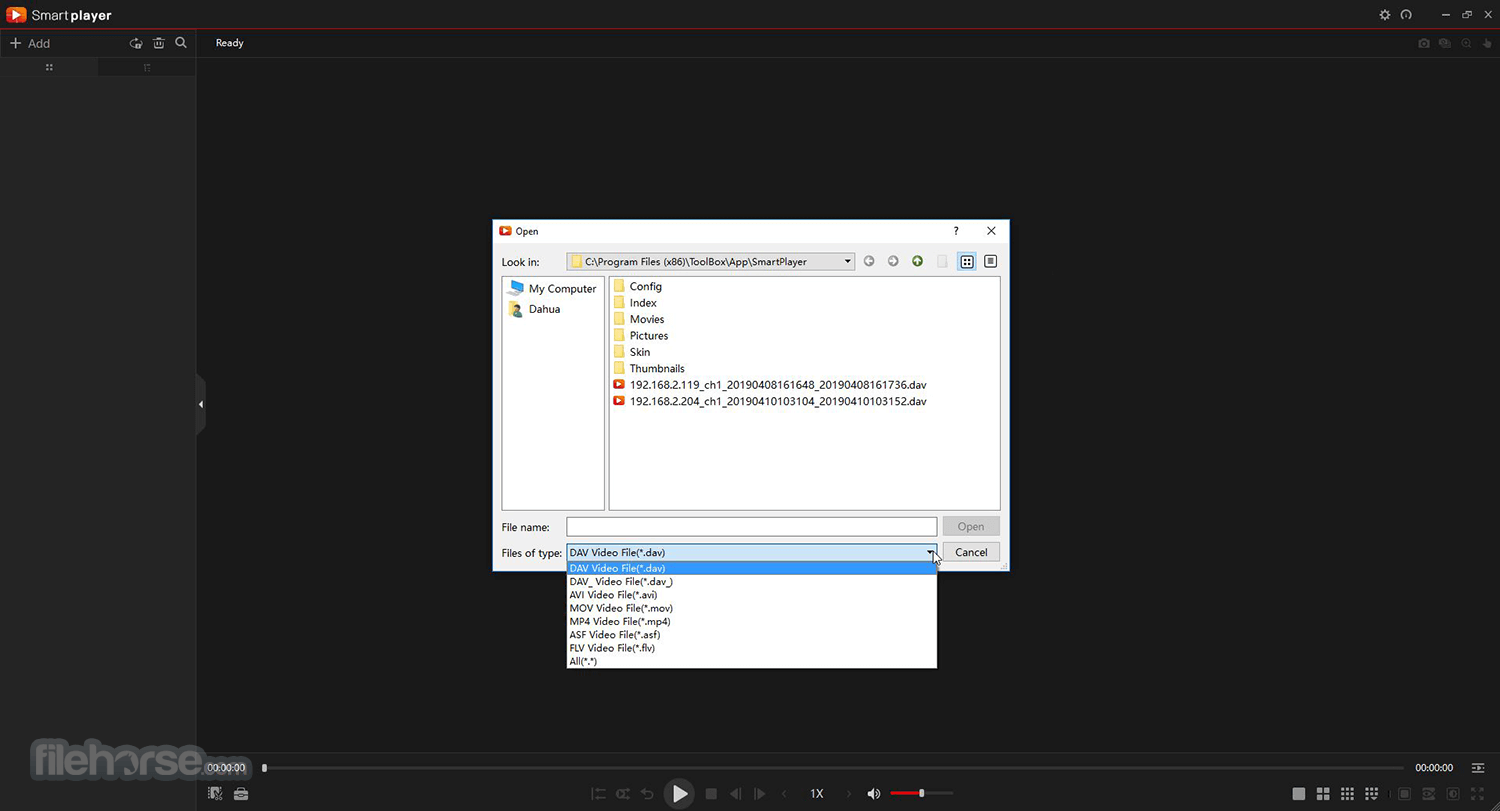The width and height of the screenshot is (1500, 811).
Task: Close the Open dialog
Action: tap(991, 231)
